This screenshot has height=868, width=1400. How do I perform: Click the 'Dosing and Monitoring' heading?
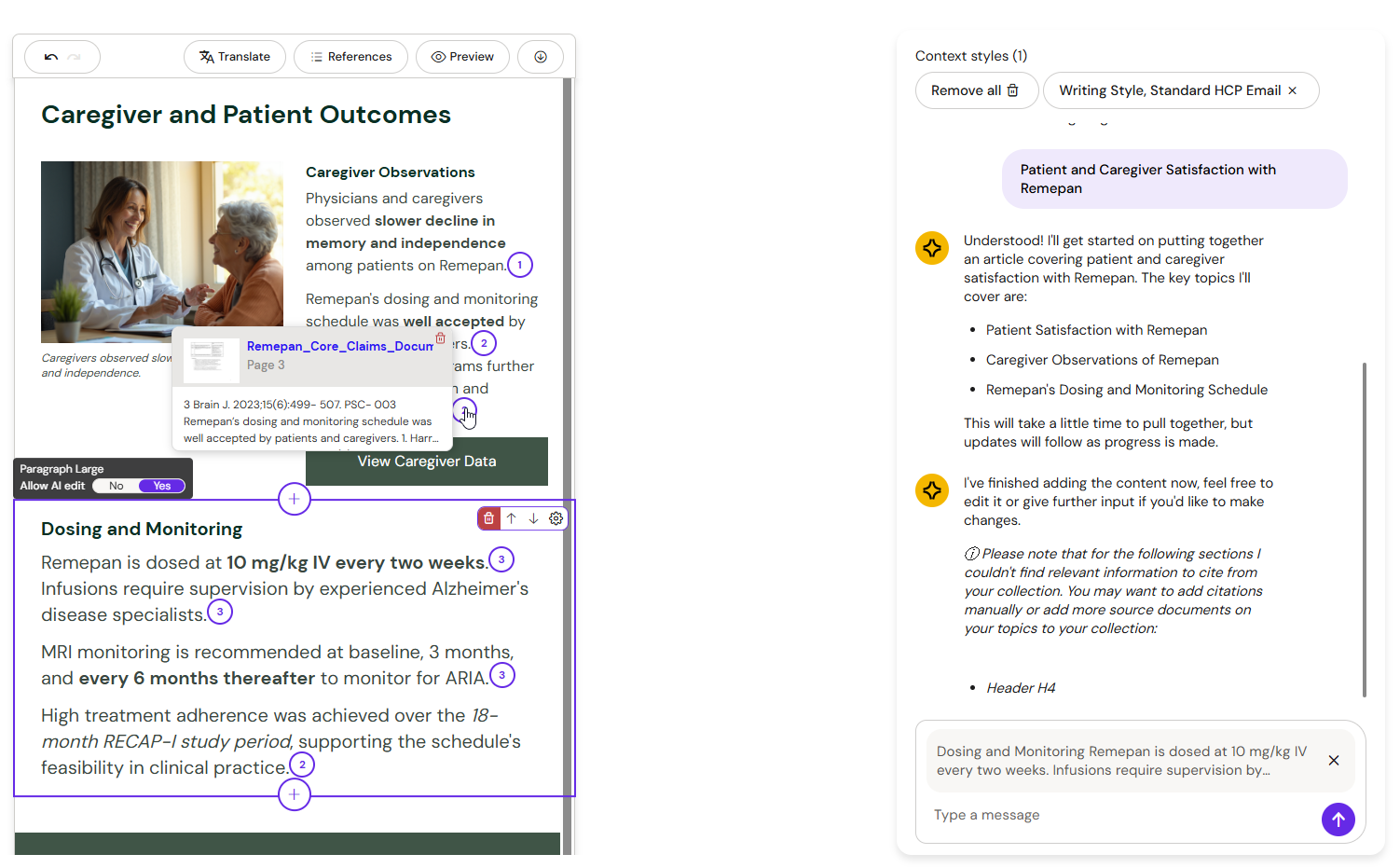[x=142, y=529]
